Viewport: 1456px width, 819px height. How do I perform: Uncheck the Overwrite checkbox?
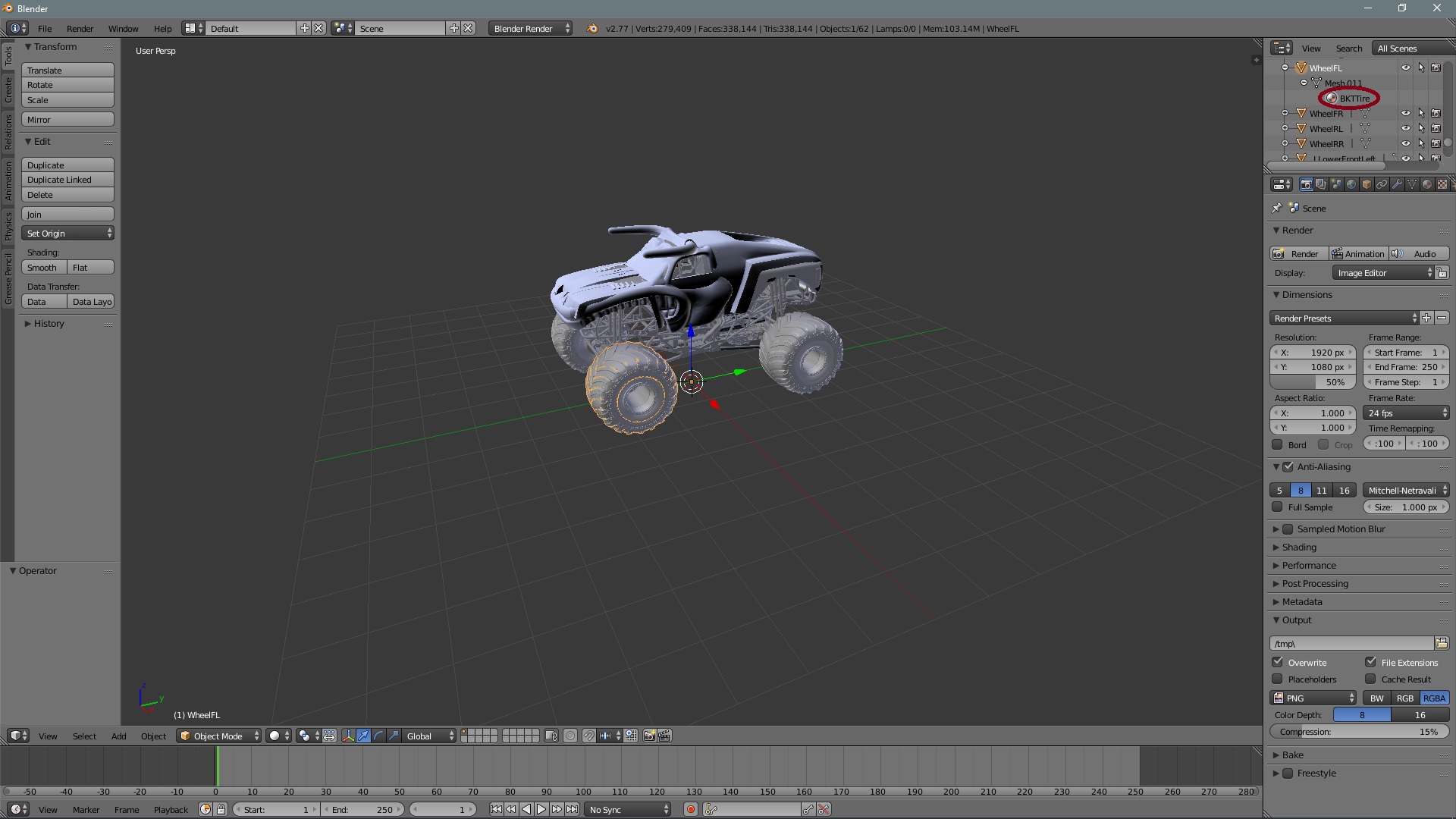click(1278, 662)
